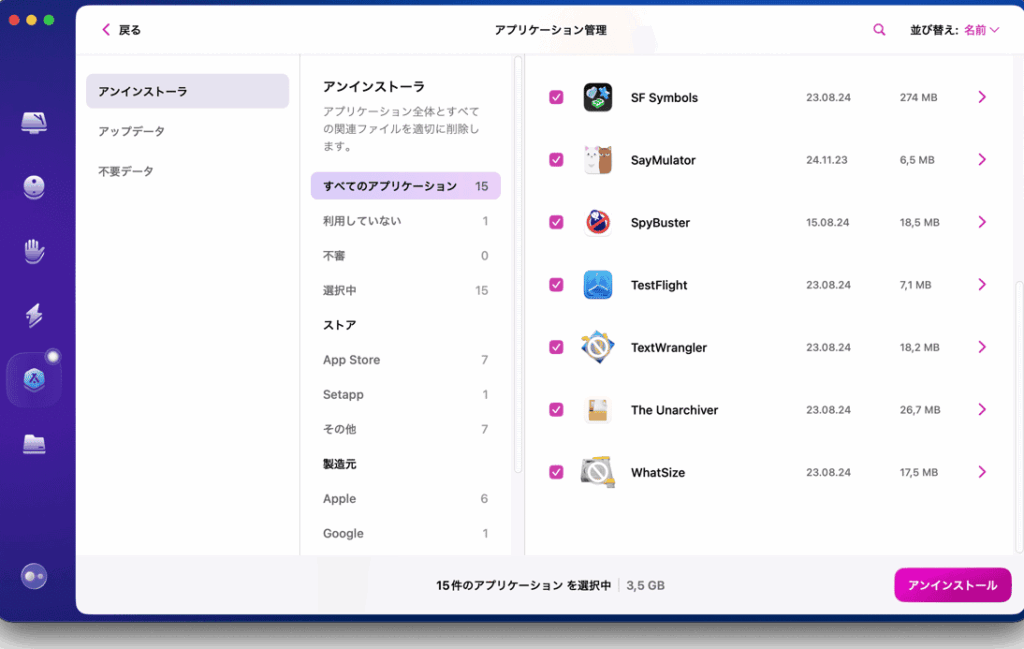Open the 不要データ section
The image size is (1024, 649).
coord(126,171)
